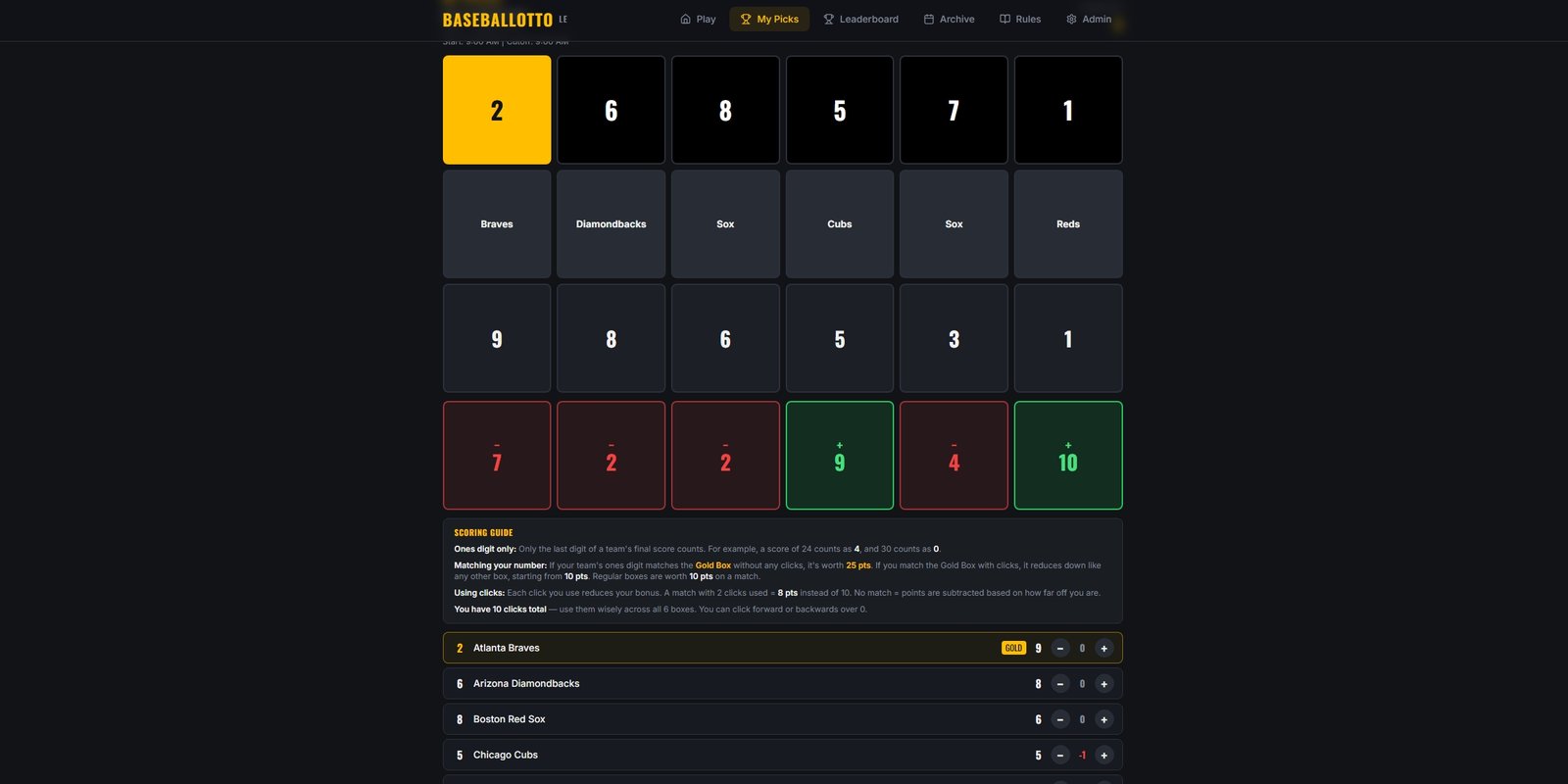Screen dimensions: 1568x784
Task: Click the Diamondbacks team tile
Action: (x=611, y=224)
